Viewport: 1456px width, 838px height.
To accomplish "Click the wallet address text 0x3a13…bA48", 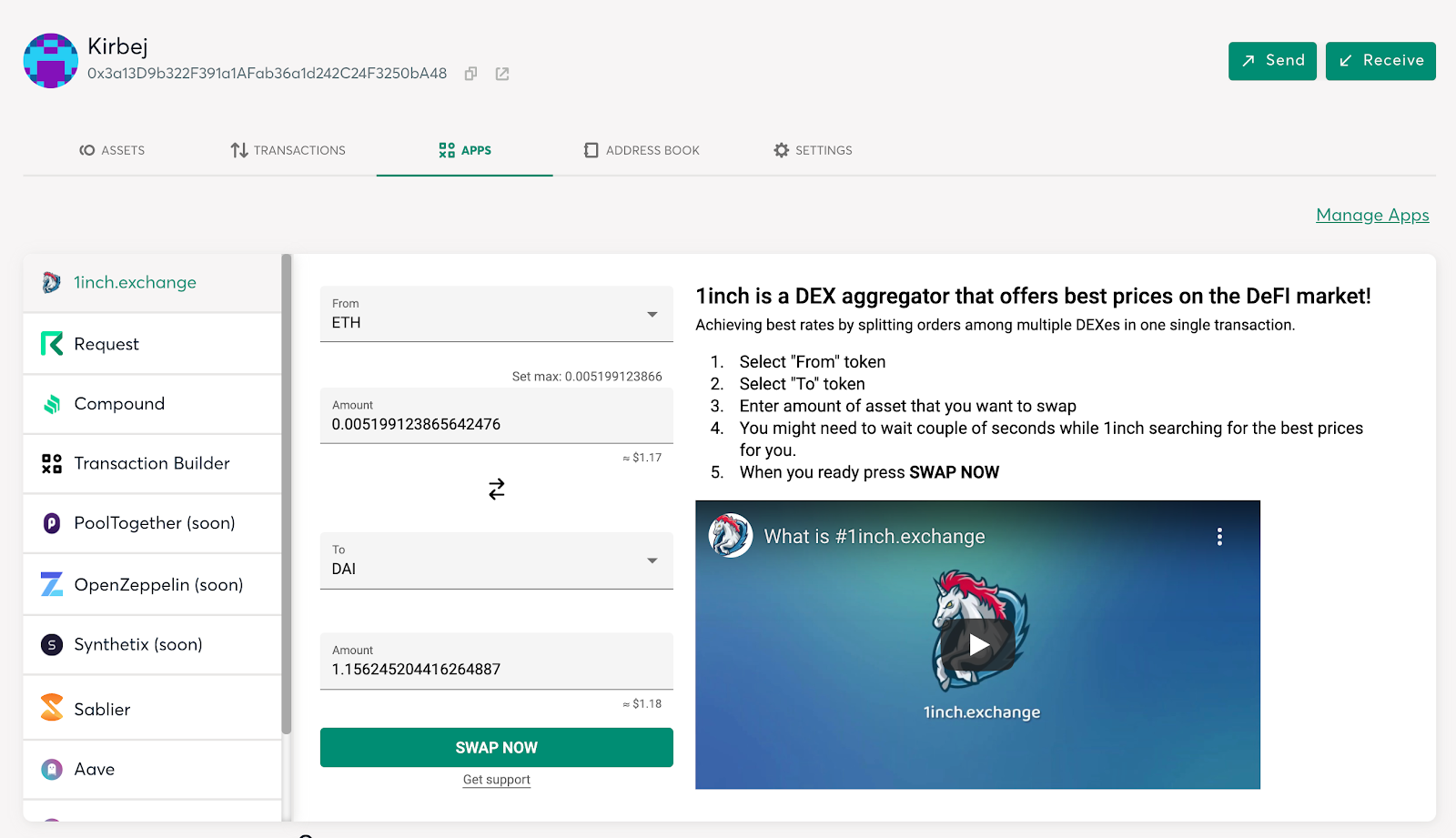I will [268, 74].
